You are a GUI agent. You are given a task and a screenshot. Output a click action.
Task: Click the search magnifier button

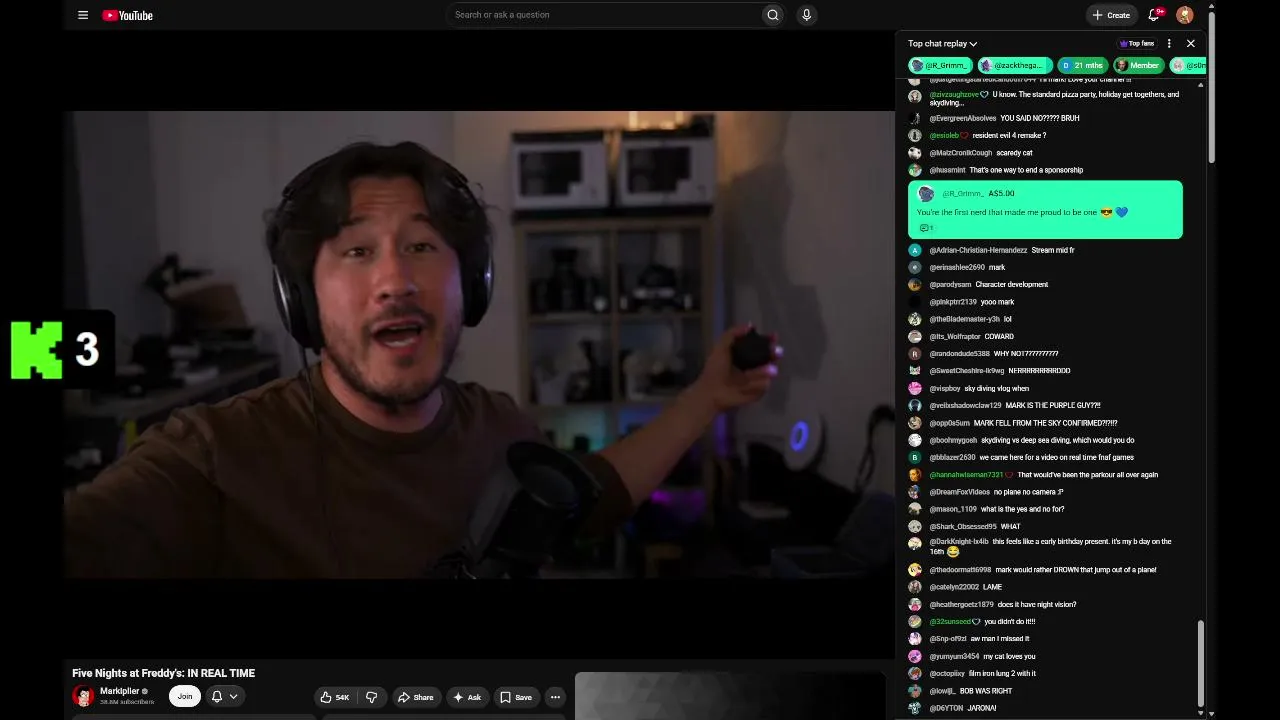[x=773, y=15]
